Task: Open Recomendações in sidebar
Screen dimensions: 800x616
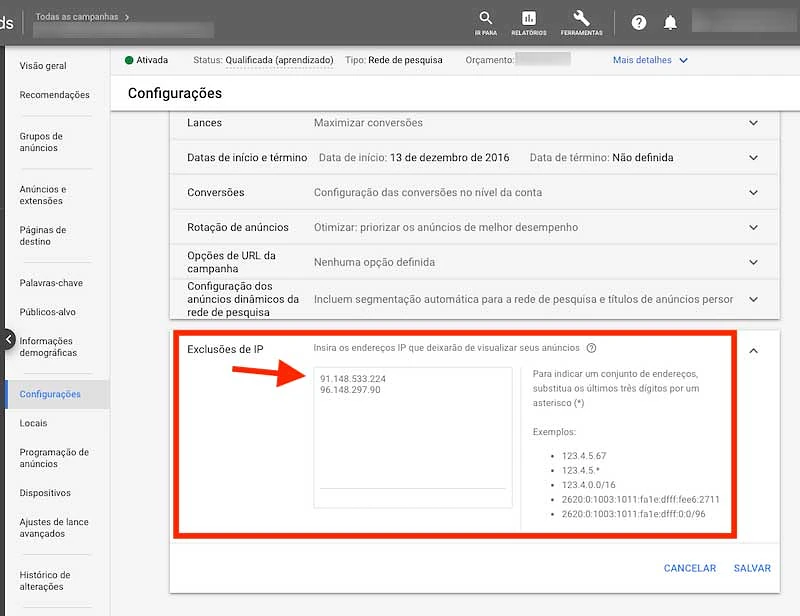Action: (54, 95)
